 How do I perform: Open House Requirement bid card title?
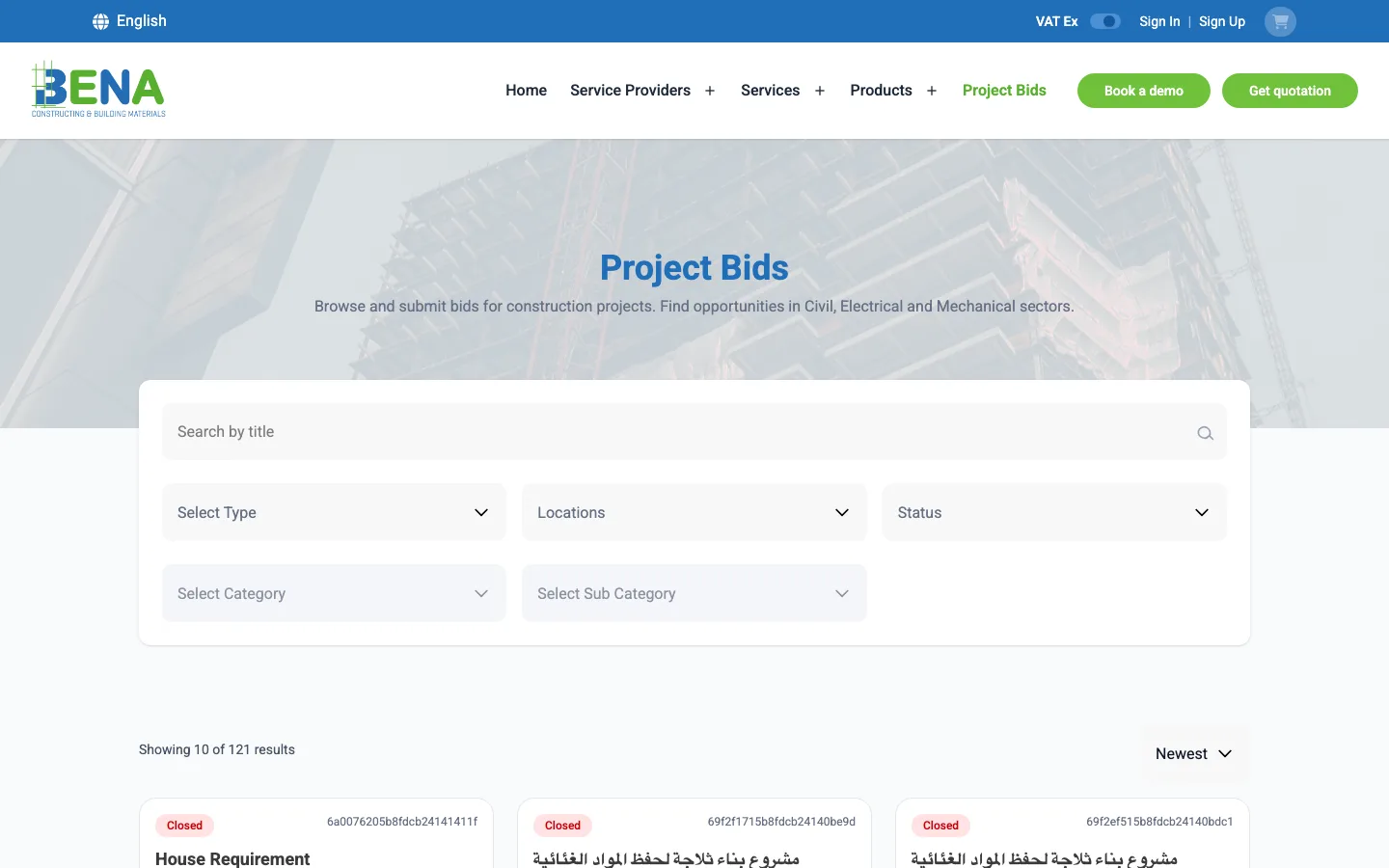pyautogui.click(x=232, y=858)
